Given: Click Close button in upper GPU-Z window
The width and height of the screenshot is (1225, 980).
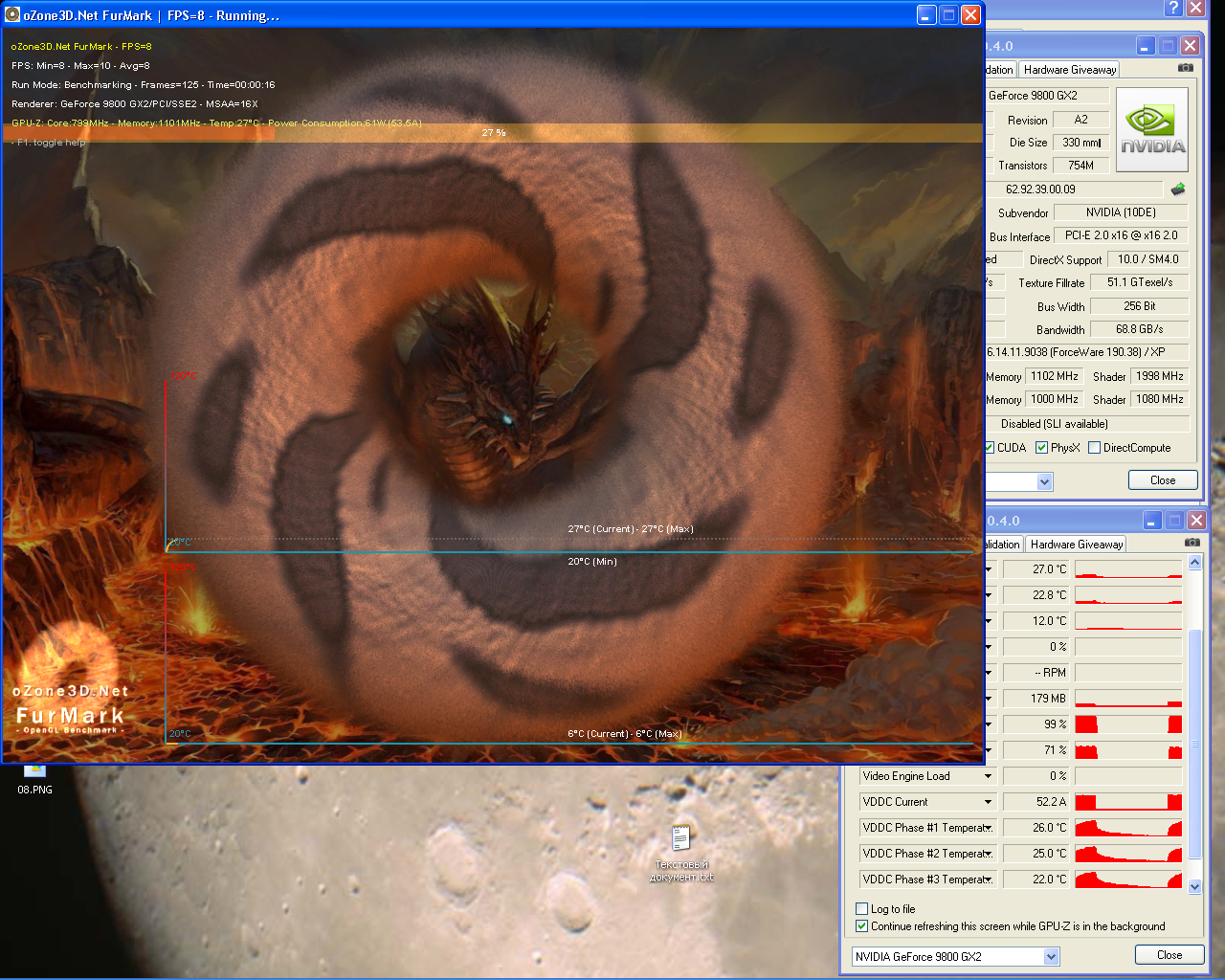Looking at the screenshot, I should pos(1163,480).
